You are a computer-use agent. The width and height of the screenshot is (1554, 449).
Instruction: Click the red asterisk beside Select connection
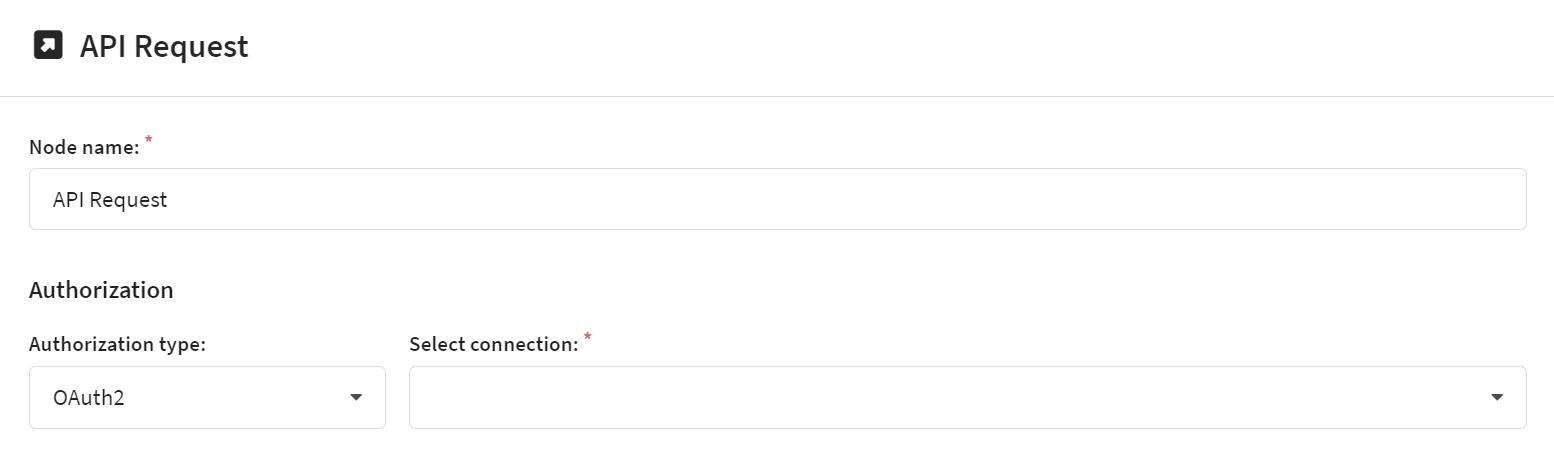point(588,338)
